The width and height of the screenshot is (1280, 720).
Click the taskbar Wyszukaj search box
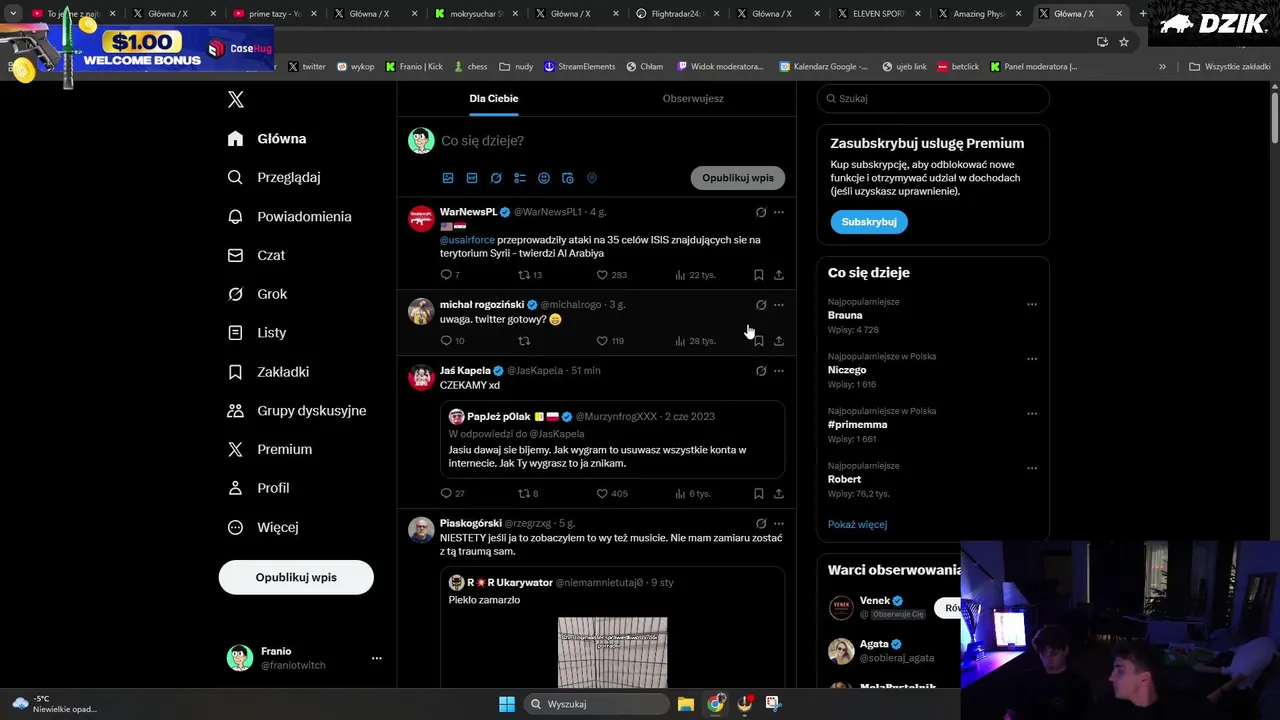tap(598, 704)
